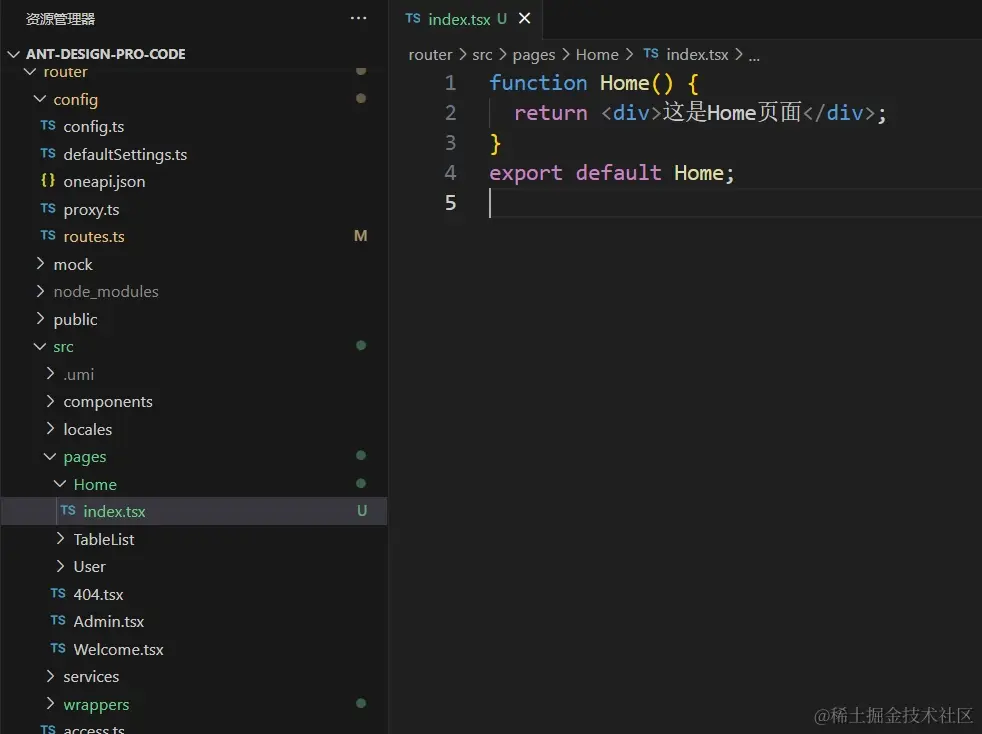982x734 pixels.
Task: Click the pages breadcrumb segment
Action: click(534, 55)
